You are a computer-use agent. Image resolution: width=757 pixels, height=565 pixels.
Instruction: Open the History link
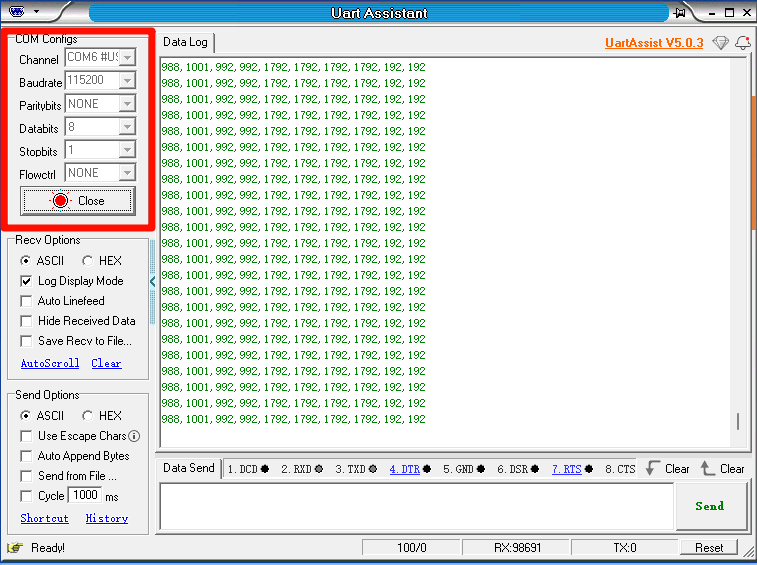(x=107, y=518)
